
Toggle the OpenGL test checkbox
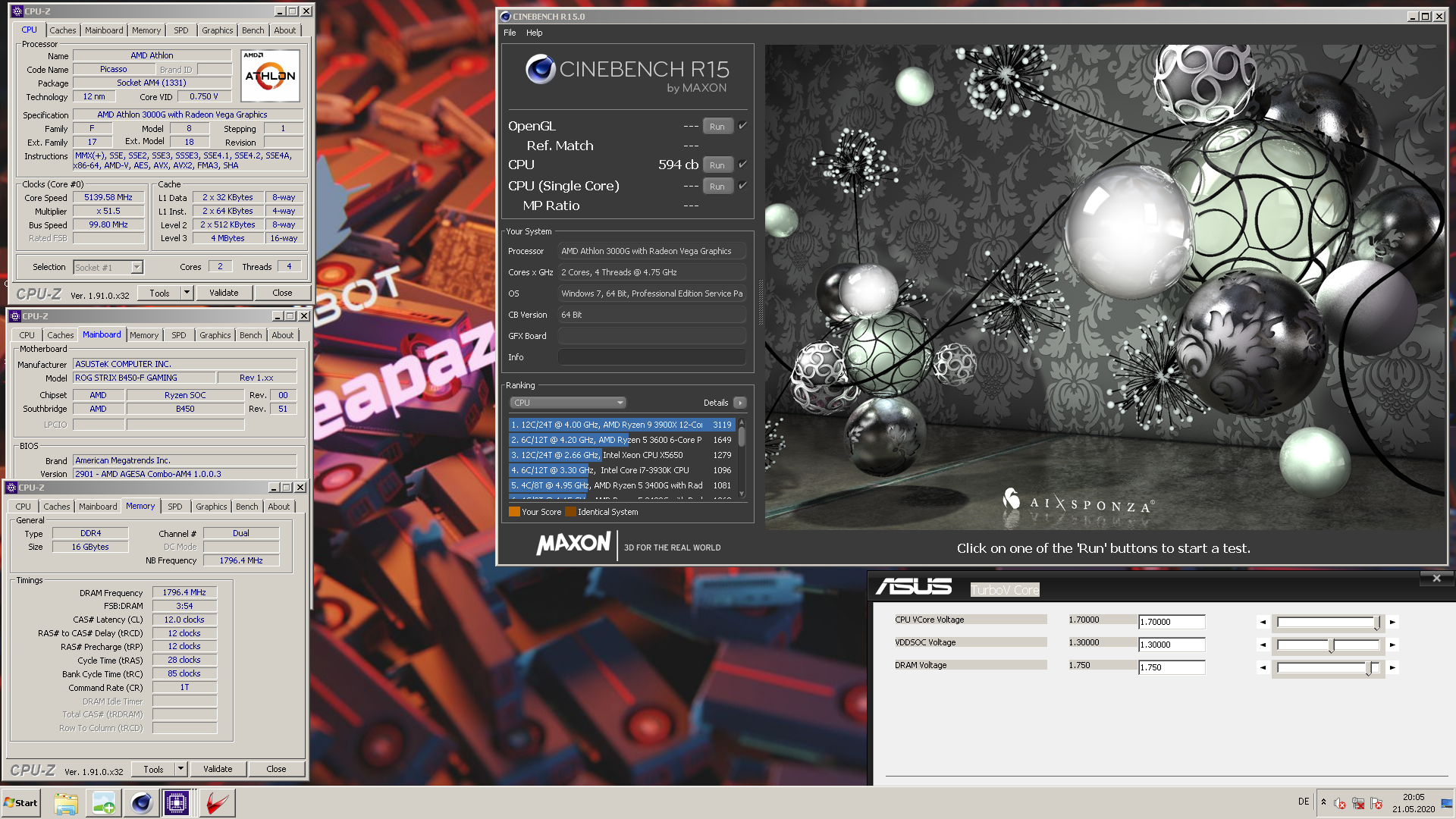coord(742,126)
